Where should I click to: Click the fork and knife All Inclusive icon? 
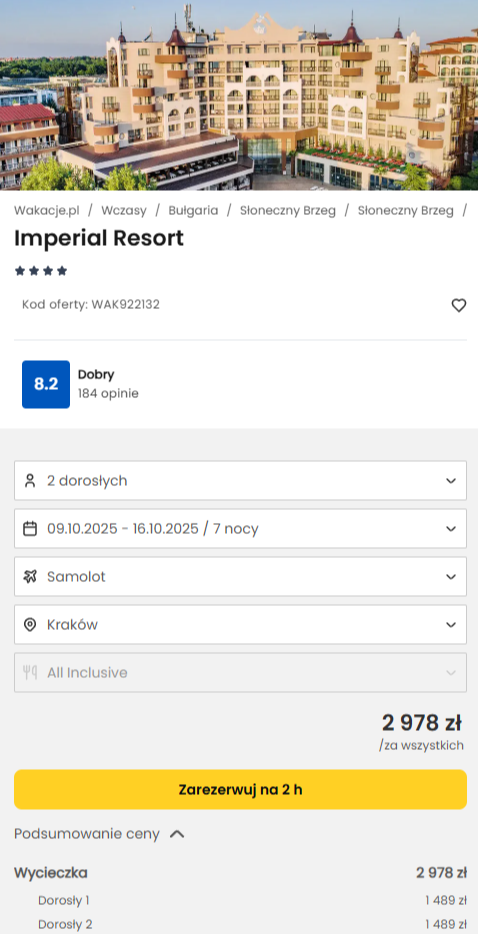(30, 673)
